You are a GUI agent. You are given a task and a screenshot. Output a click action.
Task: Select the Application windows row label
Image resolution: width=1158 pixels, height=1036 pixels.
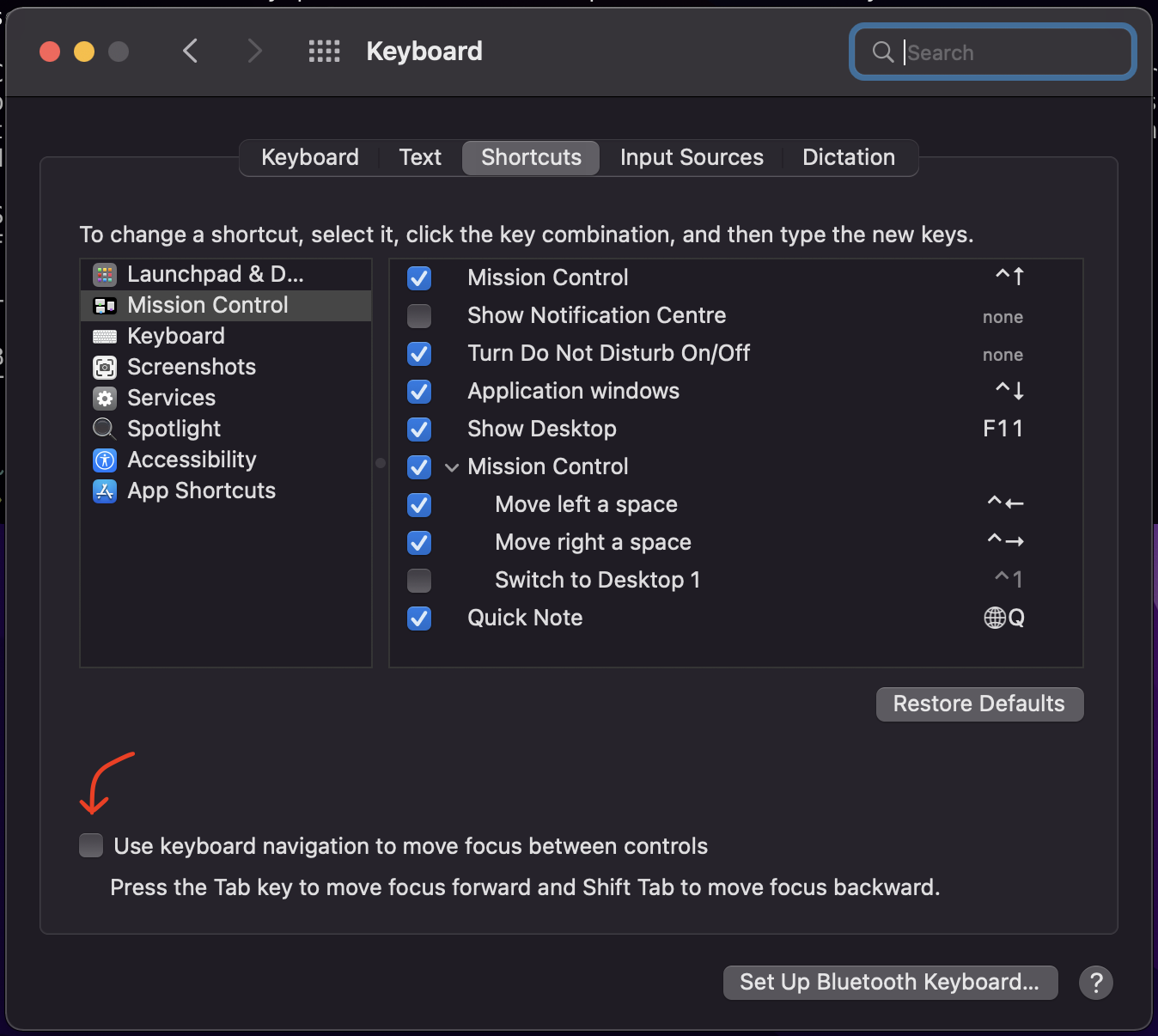tap(573, 391)
